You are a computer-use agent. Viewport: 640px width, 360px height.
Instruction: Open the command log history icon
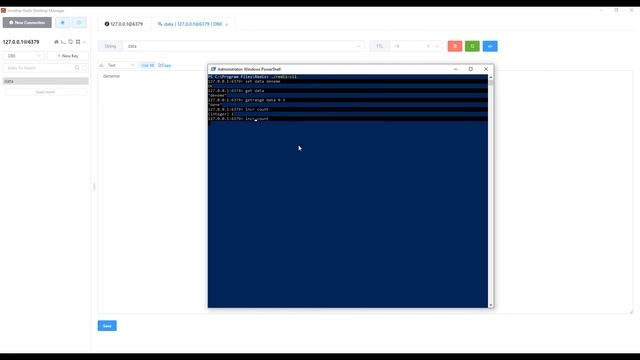point(79,22)
